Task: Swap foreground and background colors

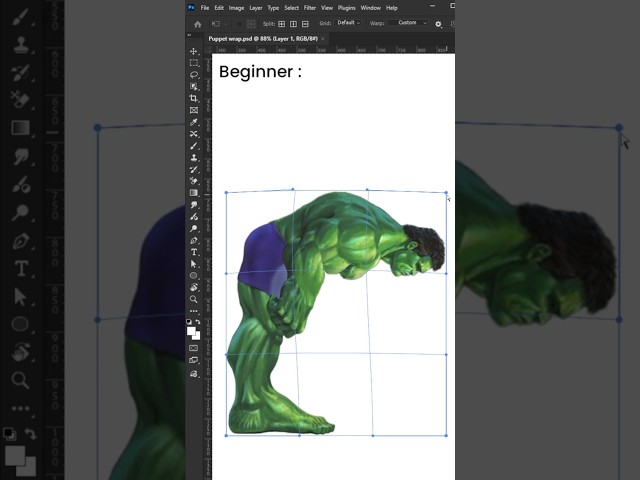Action: pos(198,322)
